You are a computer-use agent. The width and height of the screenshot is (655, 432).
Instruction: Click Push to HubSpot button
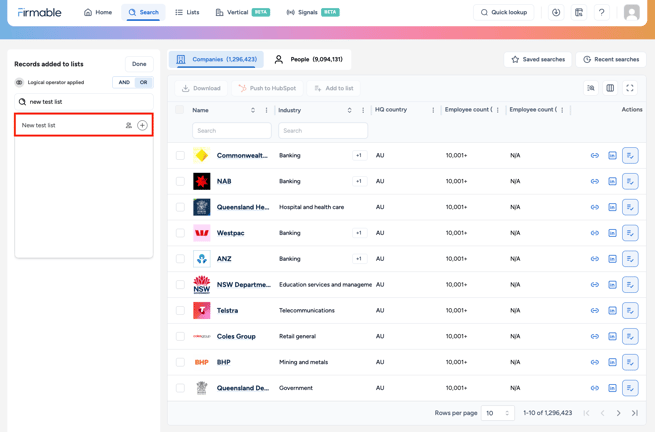(267, 88)
